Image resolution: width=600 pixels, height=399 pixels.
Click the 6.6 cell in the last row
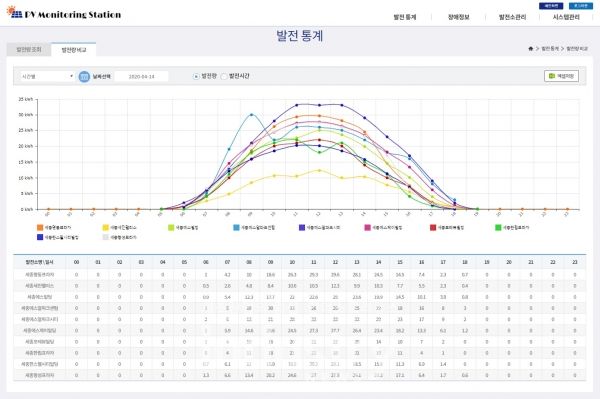[x=227, y=375]
